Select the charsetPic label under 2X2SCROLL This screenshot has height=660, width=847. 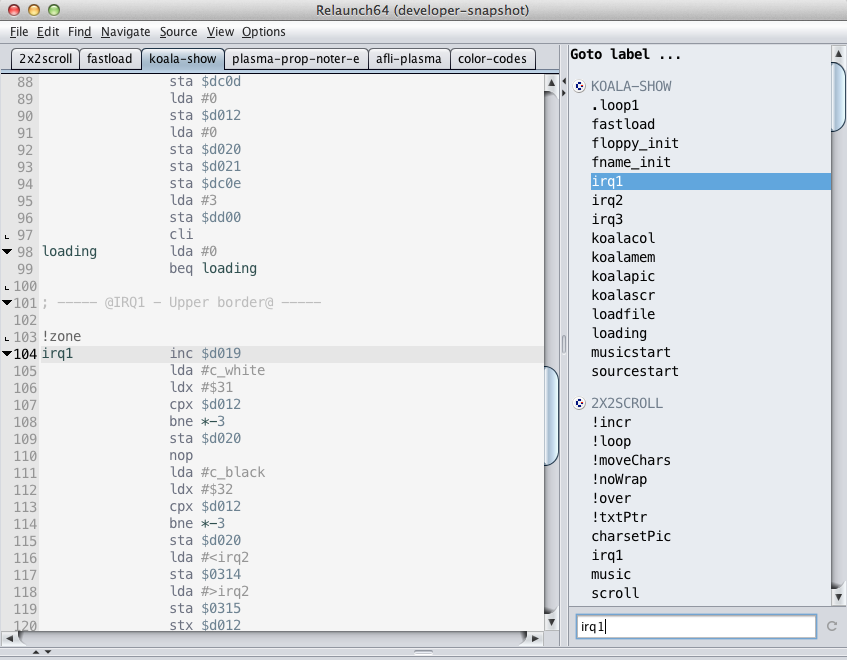(630, 536)
